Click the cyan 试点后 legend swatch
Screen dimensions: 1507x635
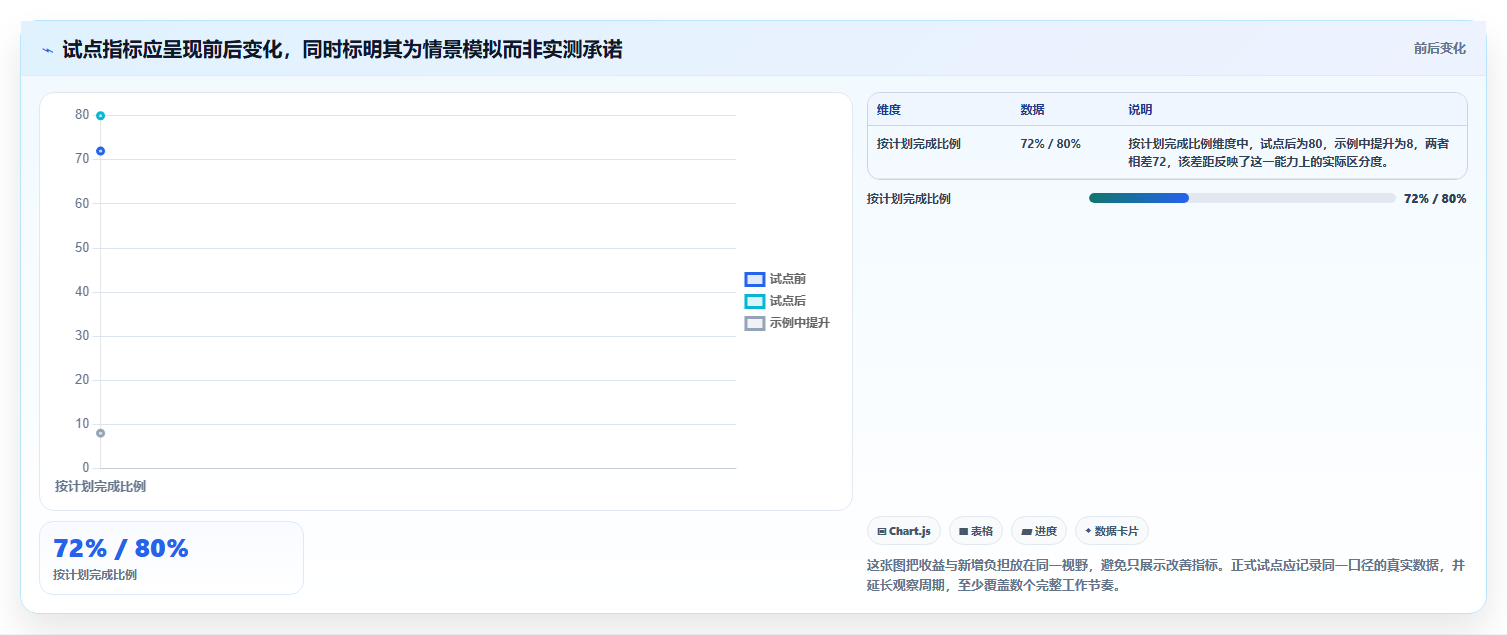click(755, 301)
